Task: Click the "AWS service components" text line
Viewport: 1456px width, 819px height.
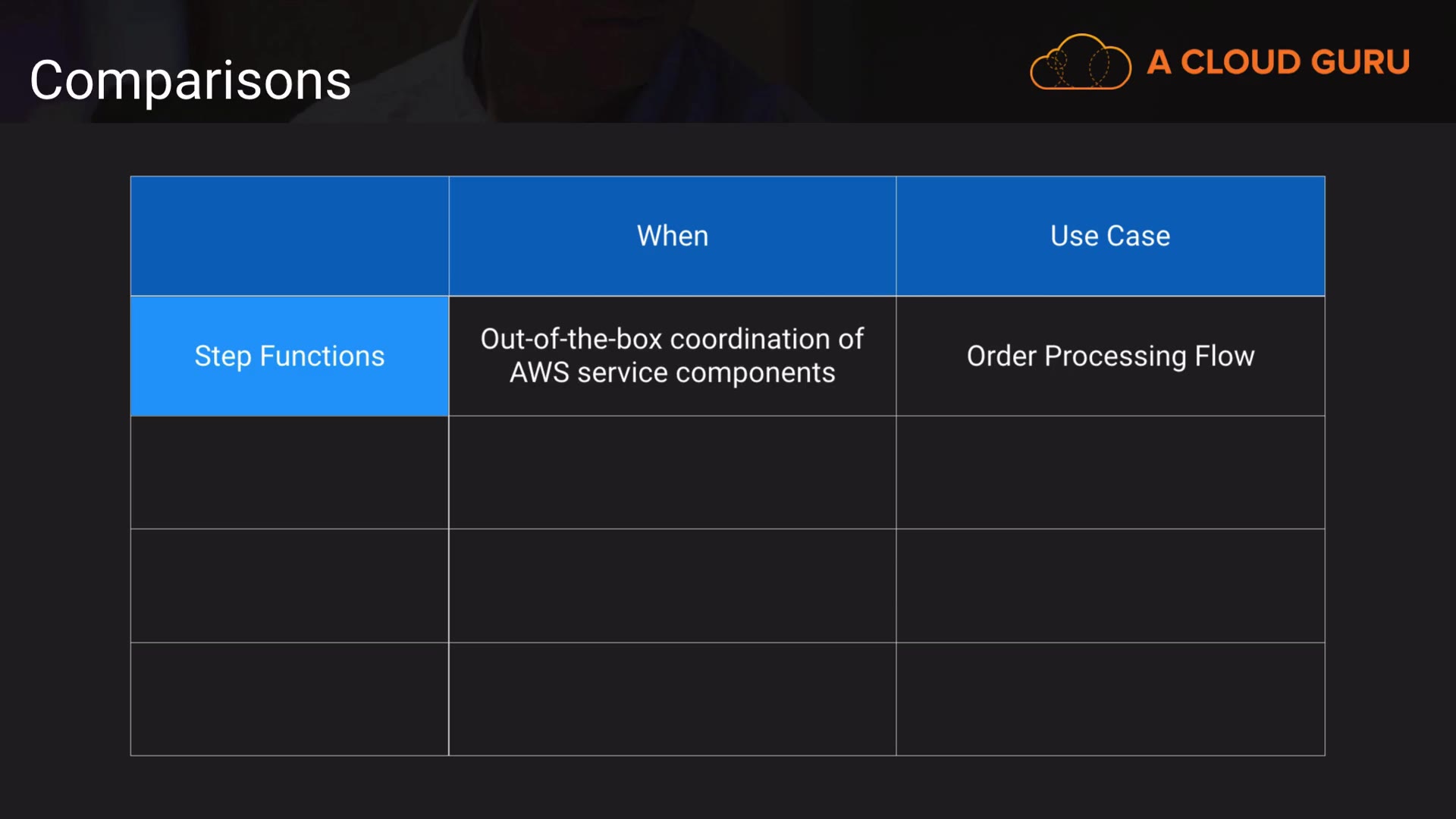Action: pos(672,373)
